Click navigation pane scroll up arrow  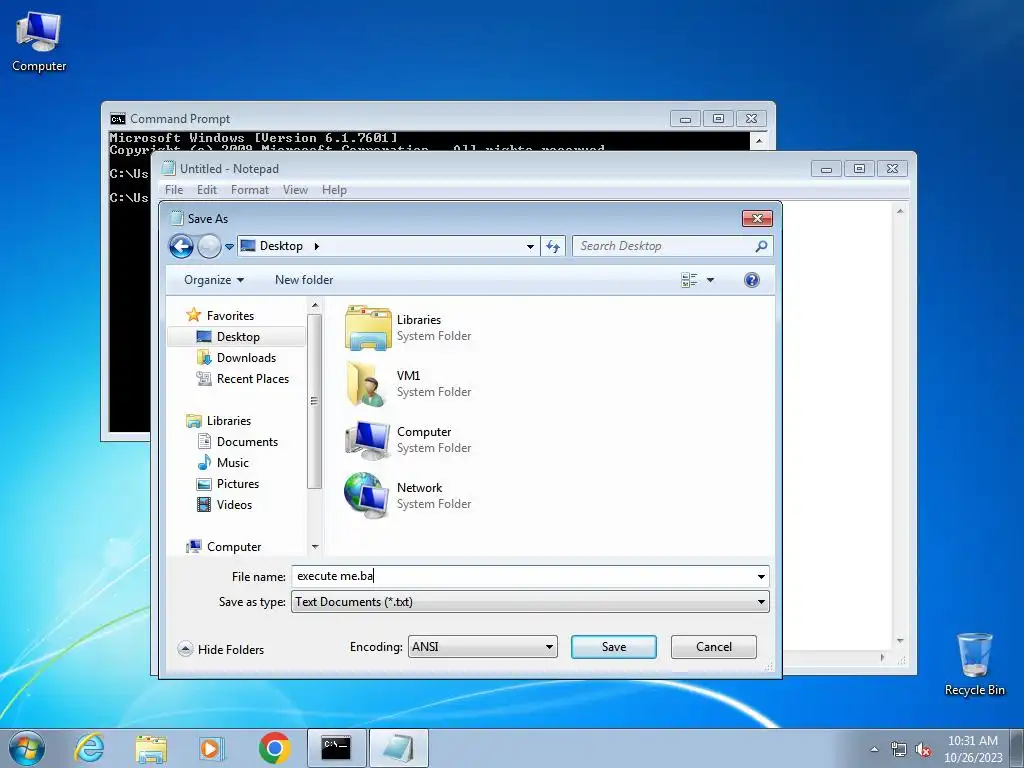(315, 305)
